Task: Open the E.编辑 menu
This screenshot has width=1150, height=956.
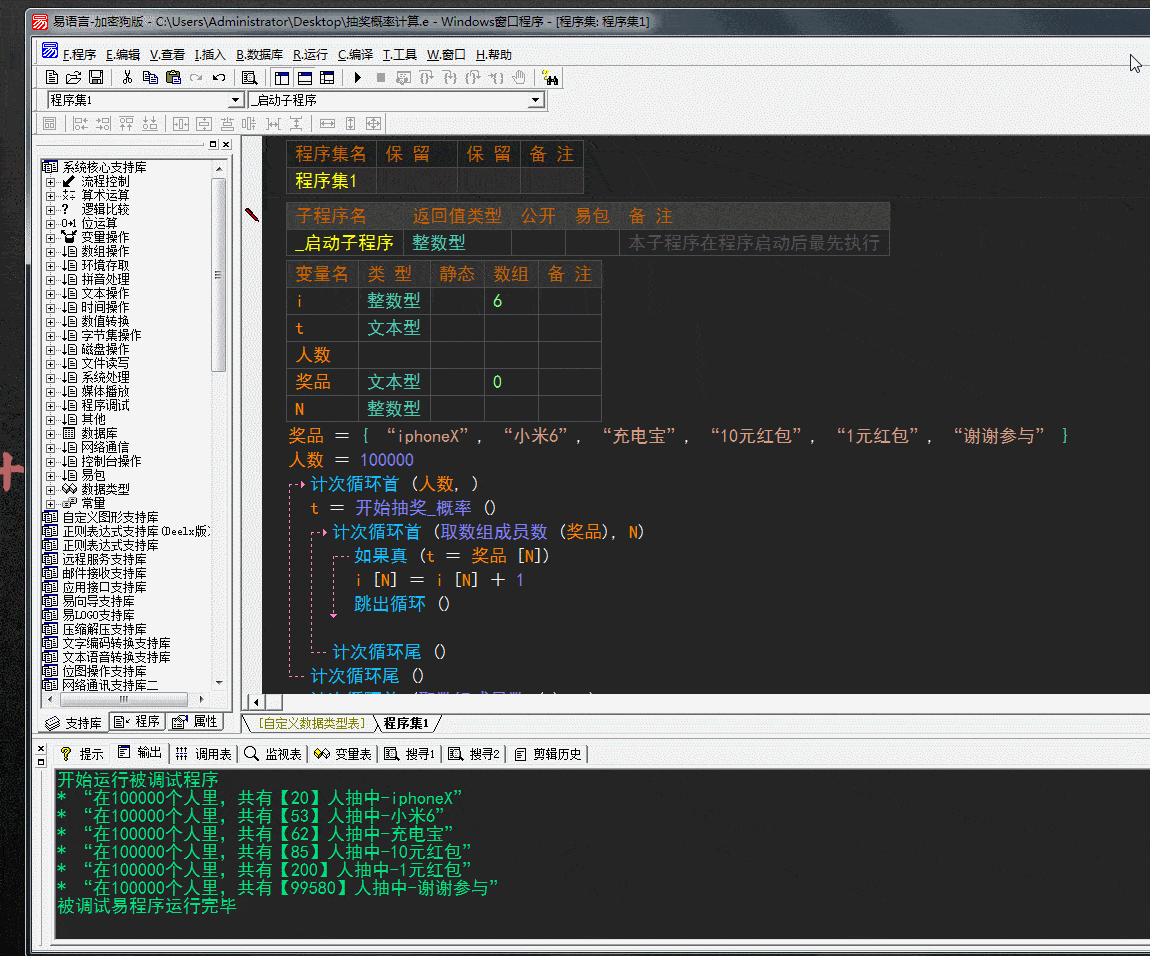Action: [122, 55]
